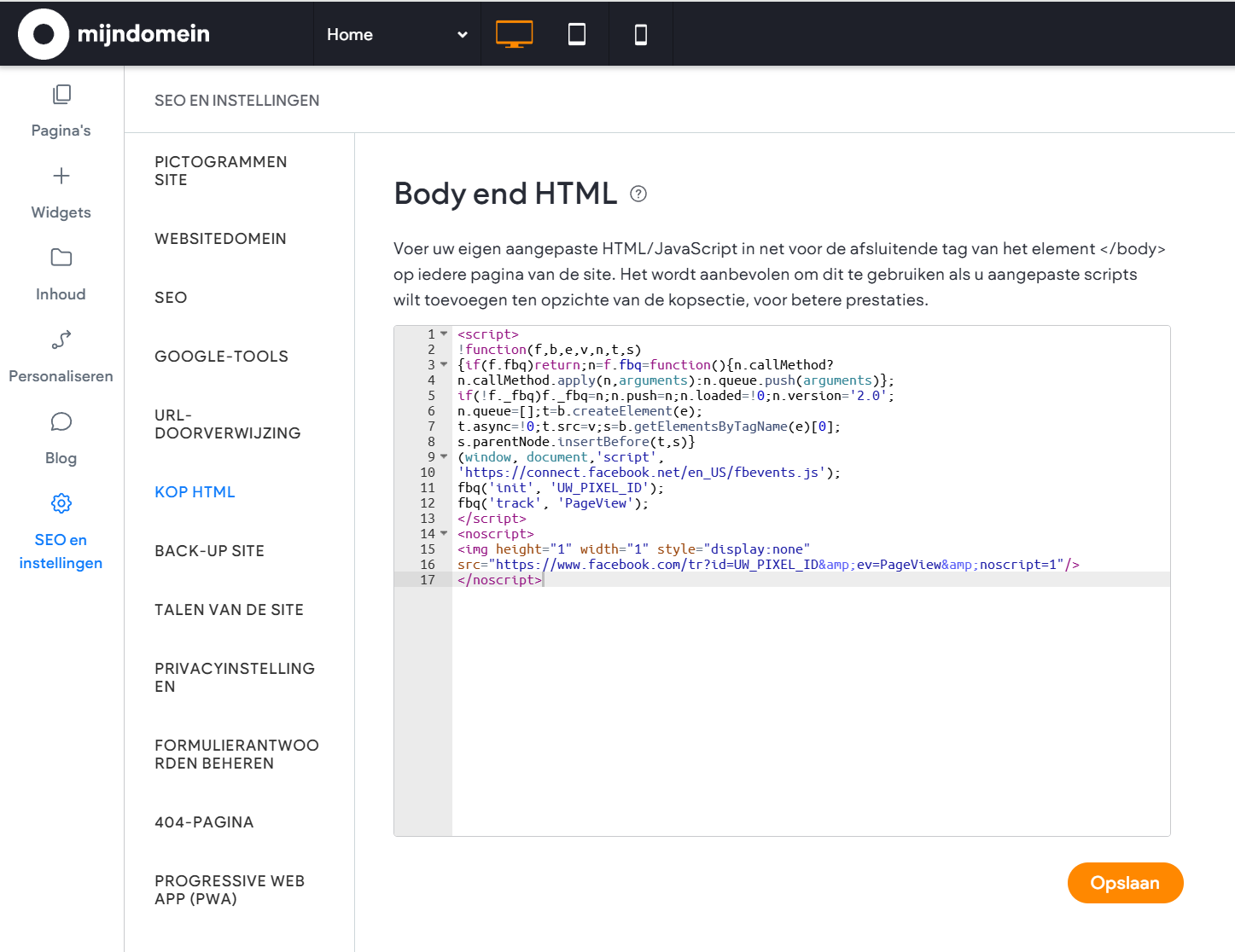This screenshot has width=1235, height=952.
Task: Click code line fbq('track', 'PageView')
Action: coord(553,503)
